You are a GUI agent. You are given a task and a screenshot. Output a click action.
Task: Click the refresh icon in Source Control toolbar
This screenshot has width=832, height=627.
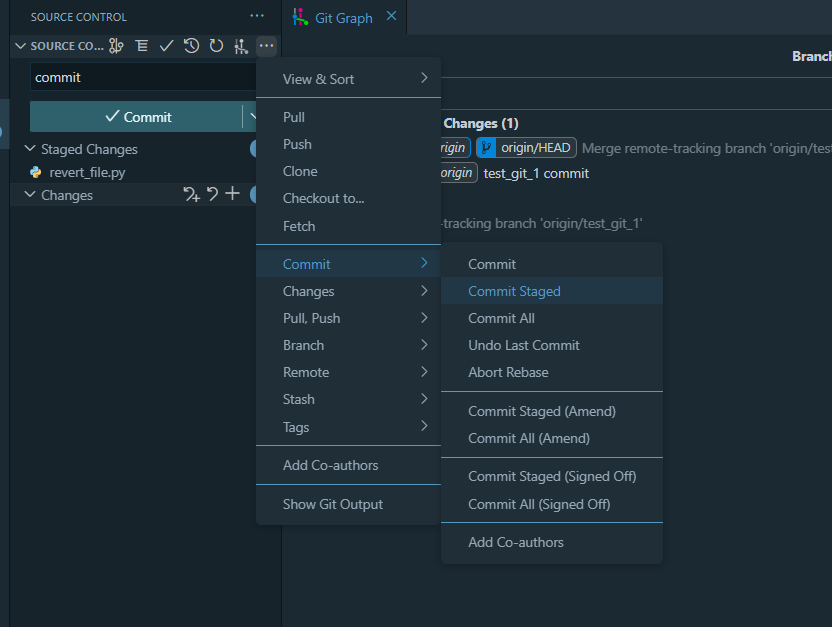coord(216,46)
